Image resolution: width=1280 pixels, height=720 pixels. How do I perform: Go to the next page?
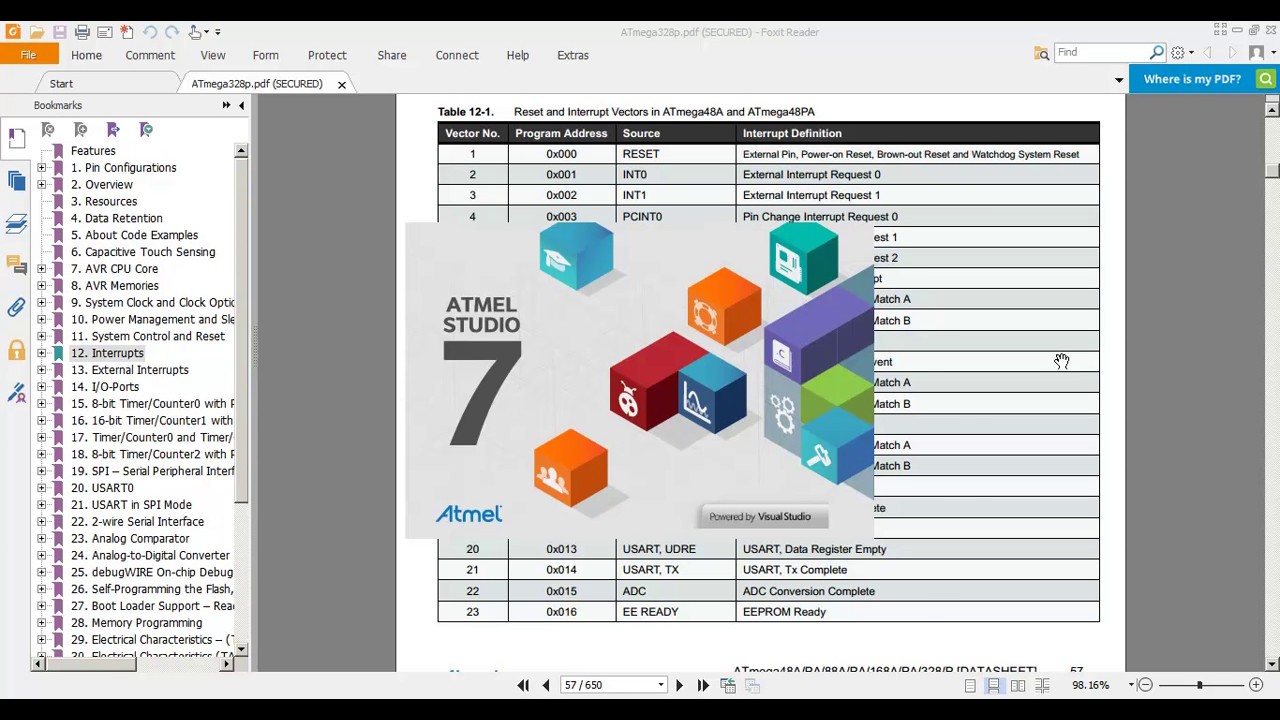click(x=679, y=685)
